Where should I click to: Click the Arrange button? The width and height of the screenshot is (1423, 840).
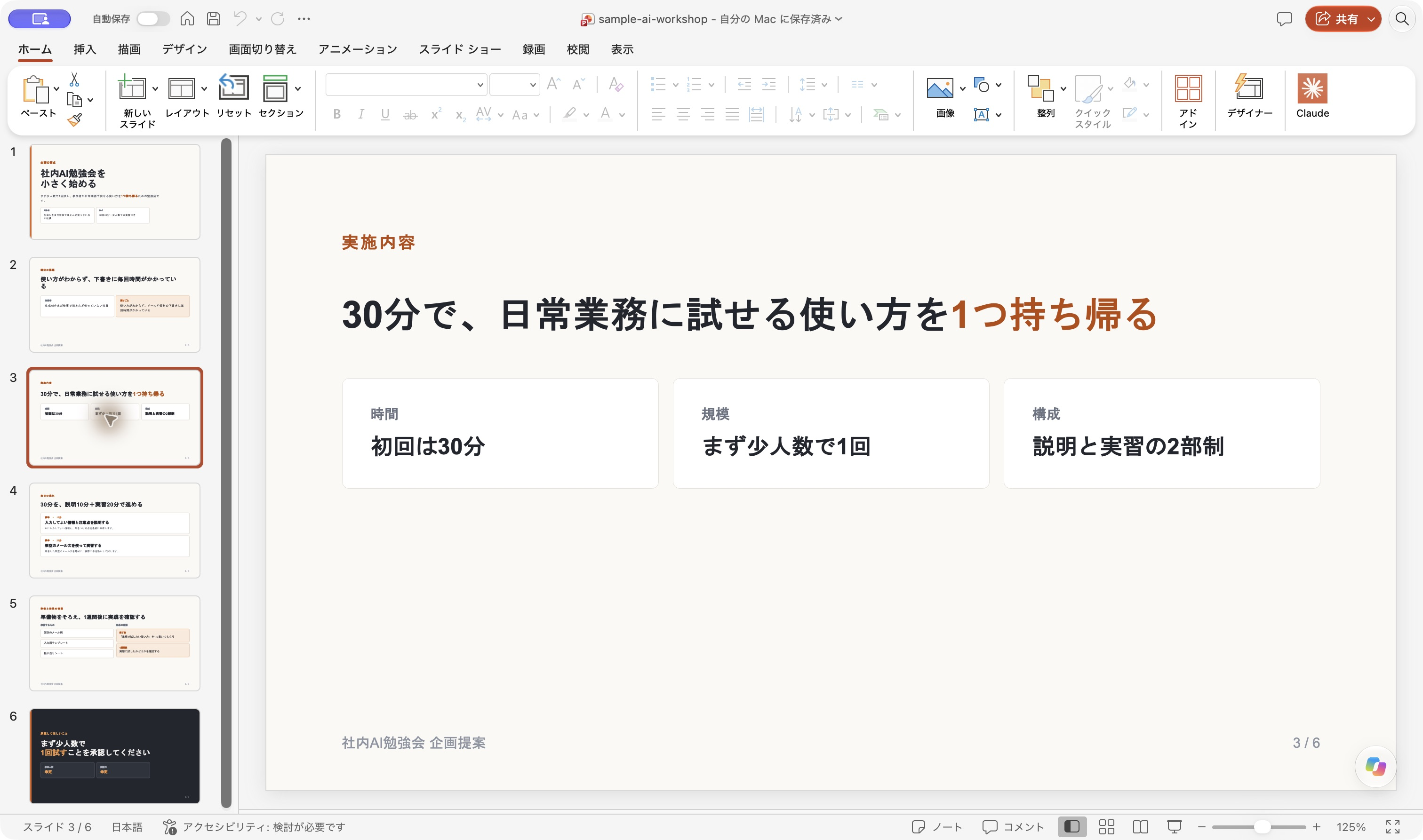click(x=1045, y=95)
